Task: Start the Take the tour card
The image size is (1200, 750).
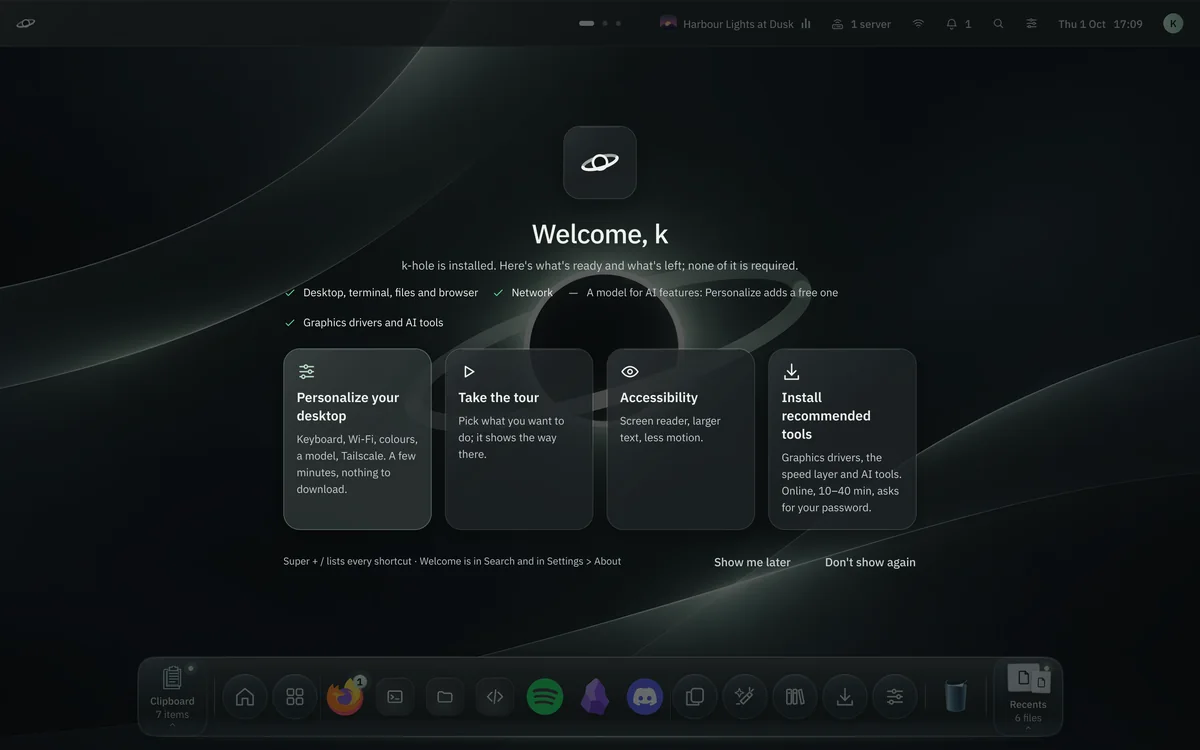Action: [519, 439]
